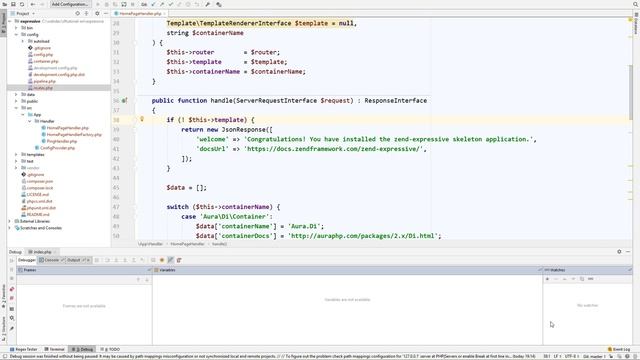Click the handle() breadcrumb
Screen dimensions: 640x360
219,244
